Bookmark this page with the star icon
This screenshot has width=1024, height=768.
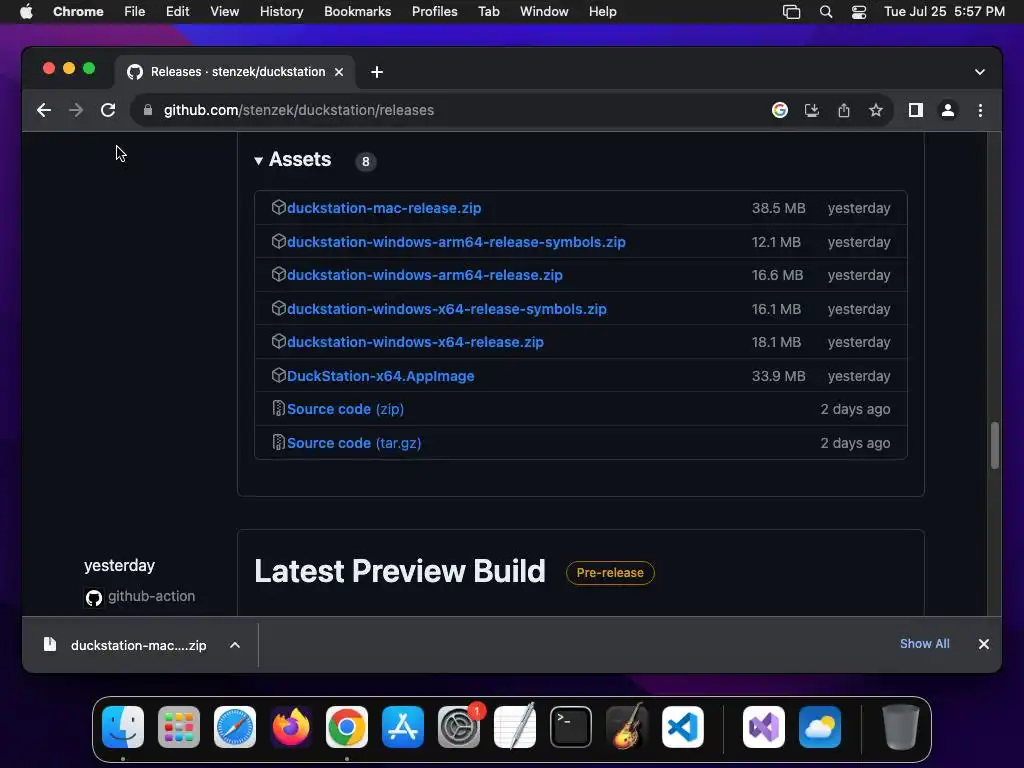click(876, 110)
